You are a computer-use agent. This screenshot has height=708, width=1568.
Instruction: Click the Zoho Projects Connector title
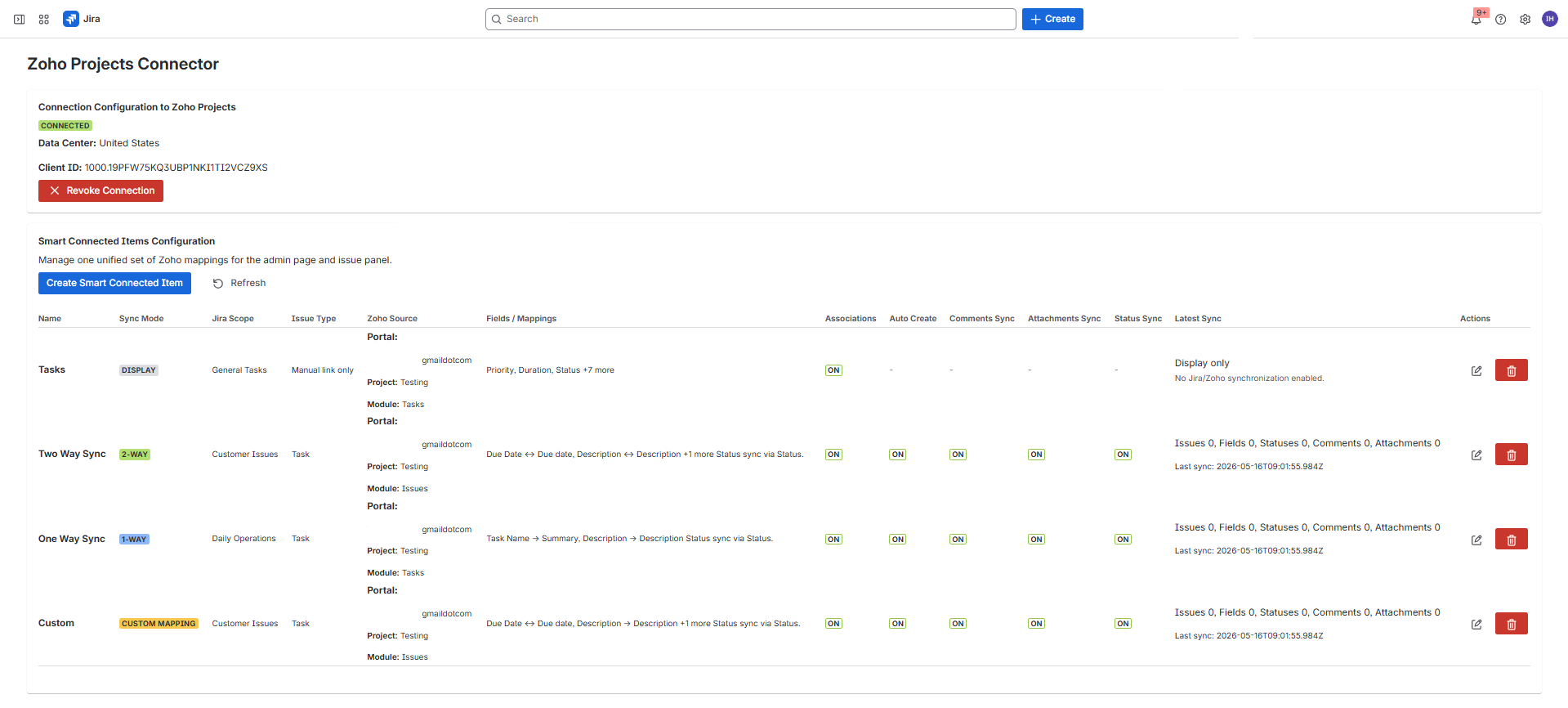[123, 64]
